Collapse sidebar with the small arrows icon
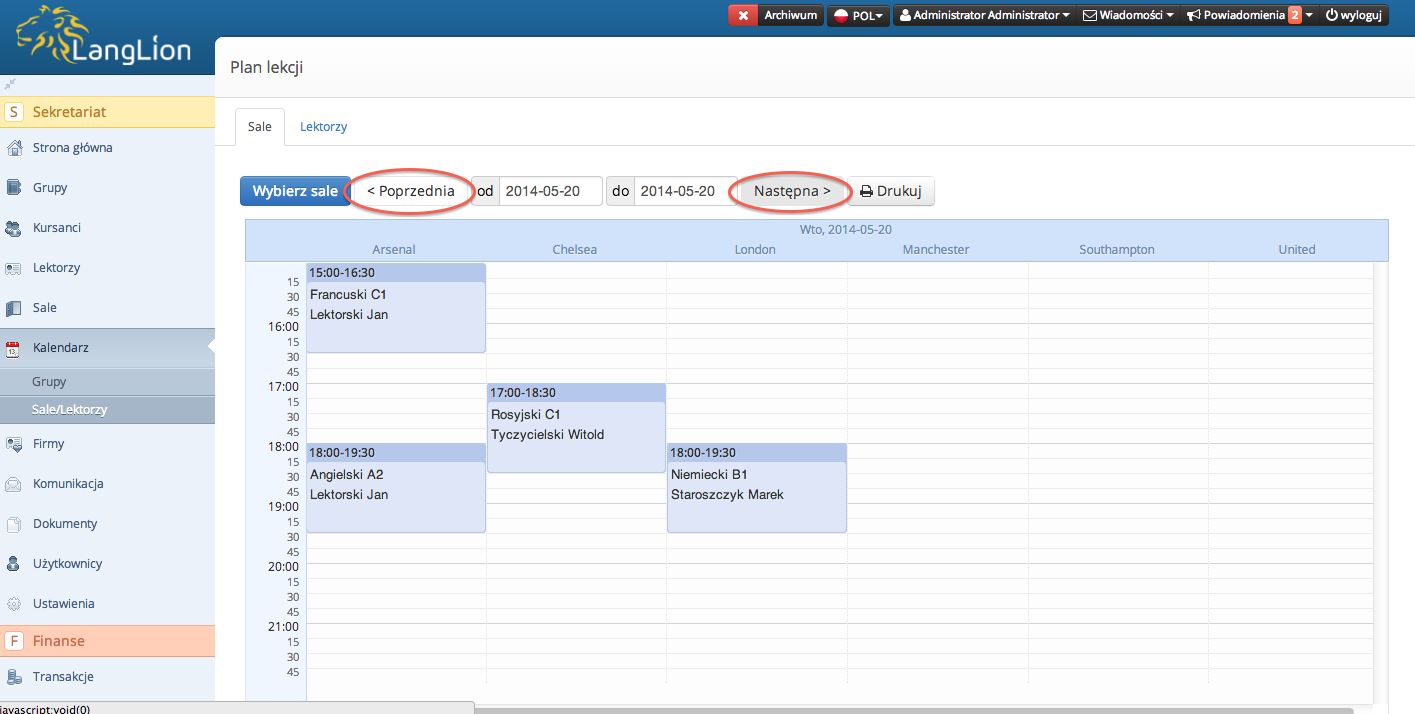Screen dimensions: 1415x714 point(10,84)
